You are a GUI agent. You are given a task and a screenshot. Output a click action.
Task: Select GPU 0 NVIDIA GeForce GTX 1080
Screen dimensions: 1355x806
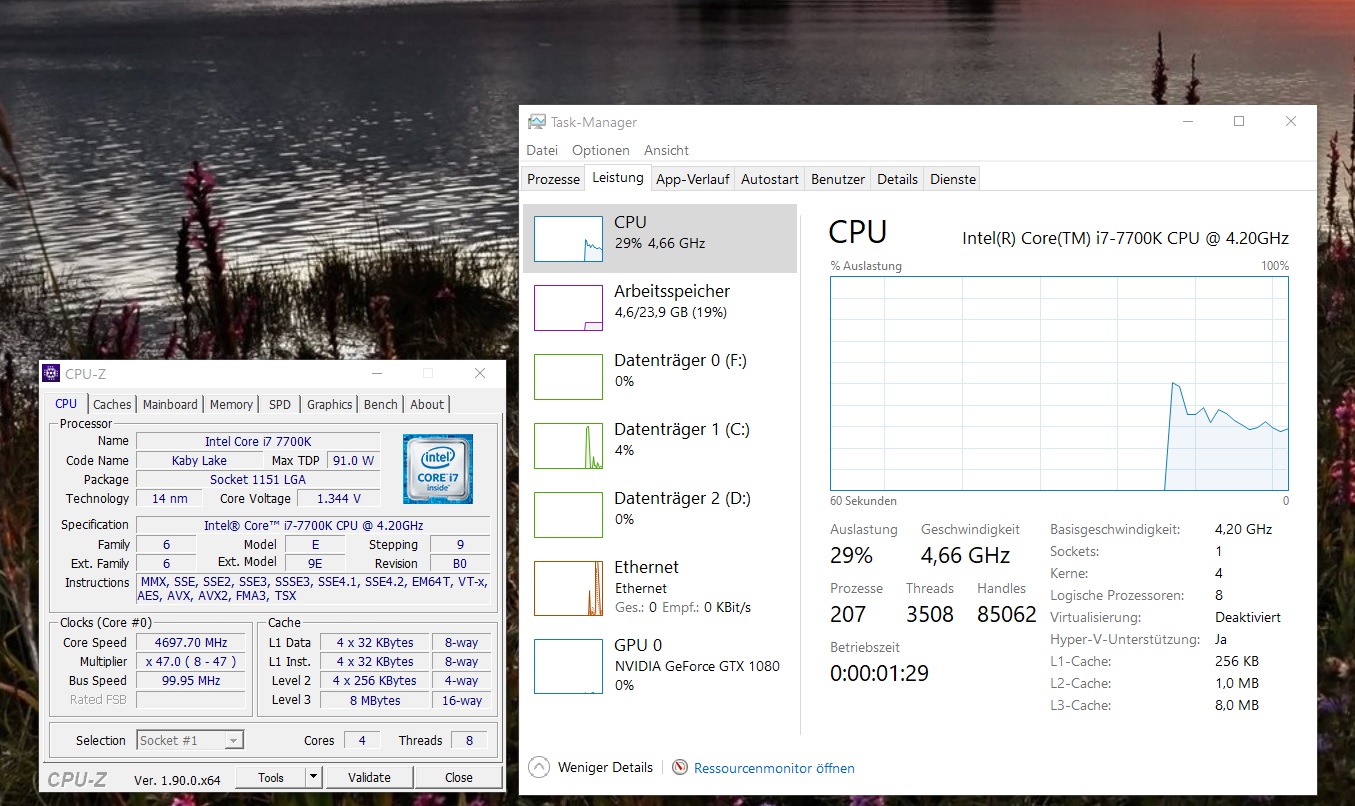point(660,665)
